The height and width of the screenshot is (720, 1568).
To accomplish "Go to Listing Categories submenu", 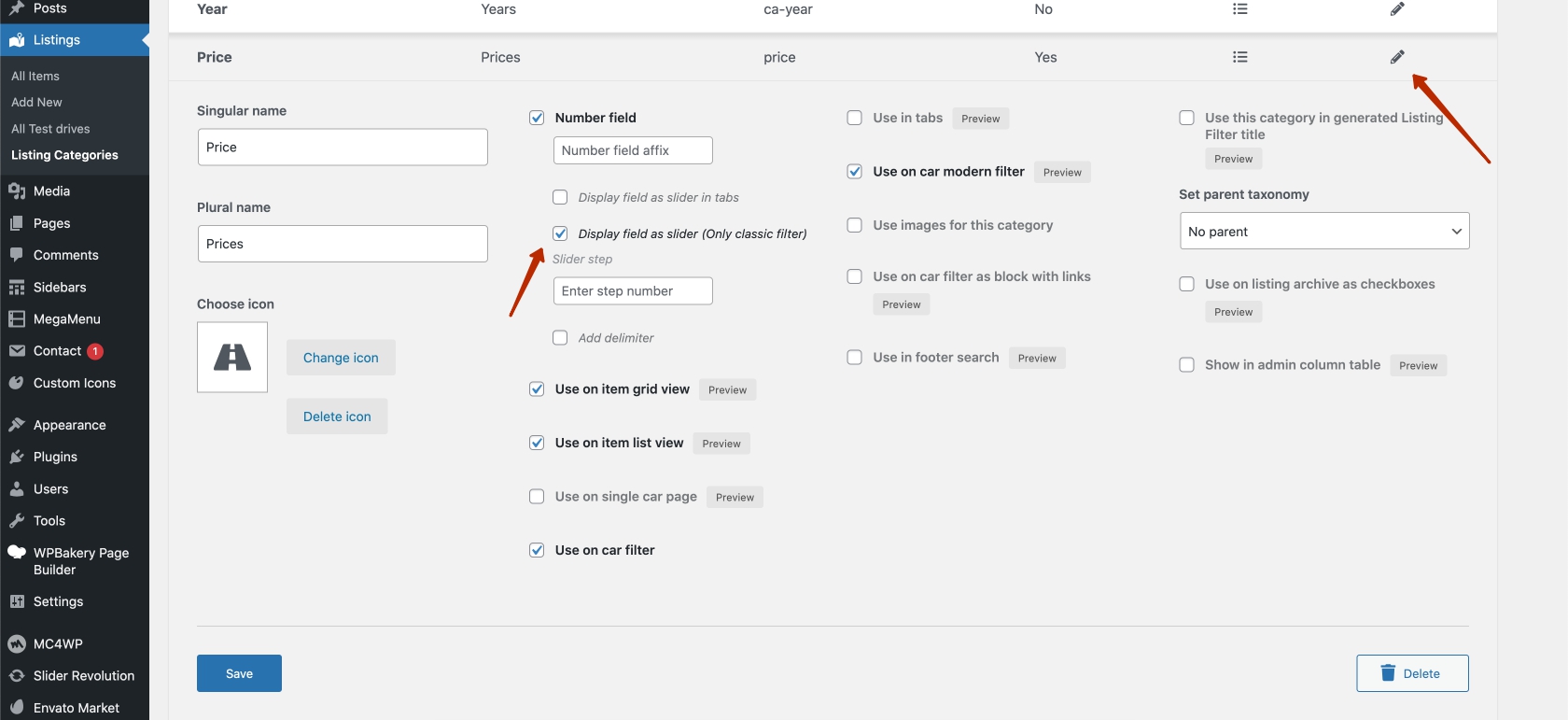I will pyautogui.click(x=64, y=155).
